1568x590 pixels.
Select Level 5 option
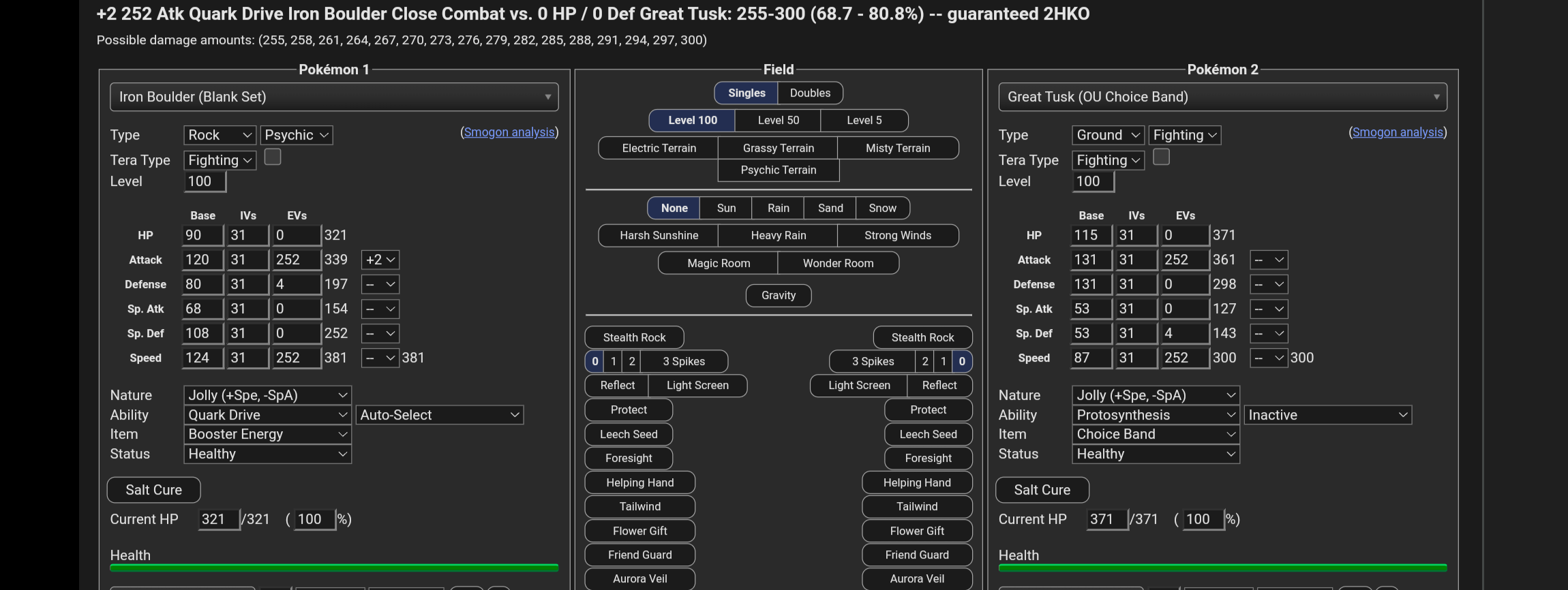click(864, 120)
